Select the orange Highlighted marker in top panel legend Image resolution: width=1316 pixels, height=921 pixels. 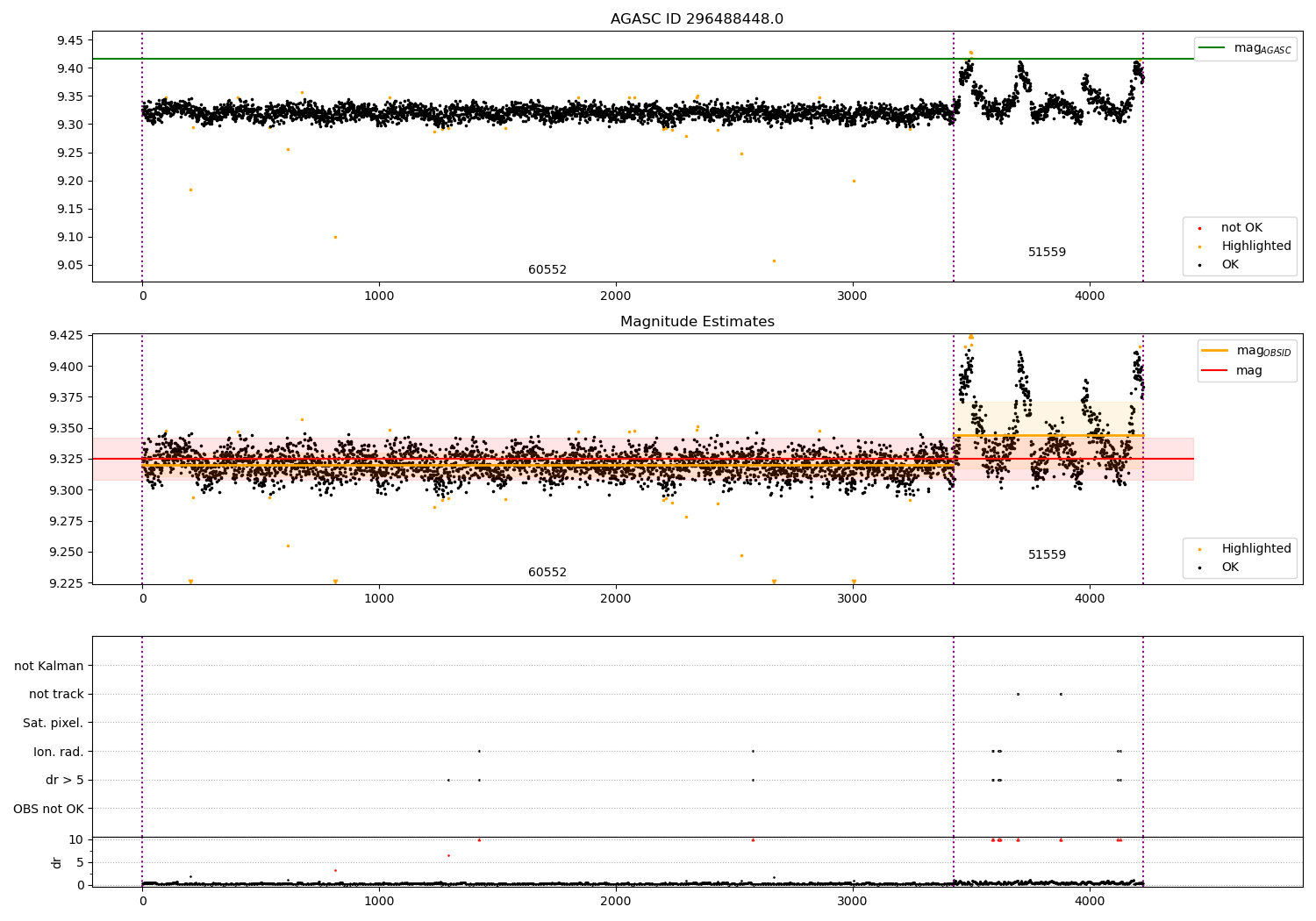[1199, 246]
